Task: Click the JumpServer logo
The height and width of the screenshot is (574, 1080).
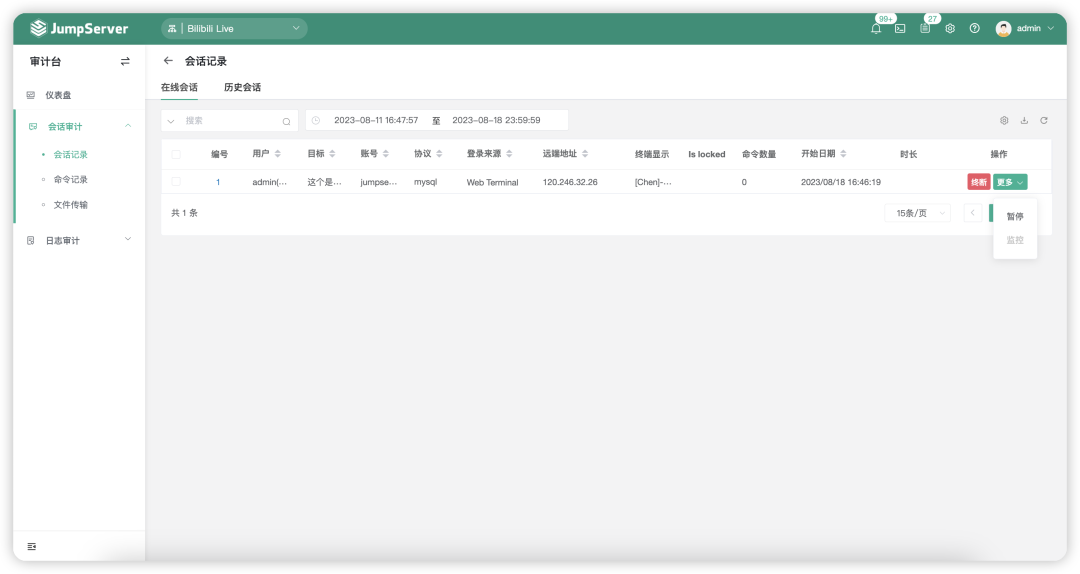Action: click(x=79, y=28)
